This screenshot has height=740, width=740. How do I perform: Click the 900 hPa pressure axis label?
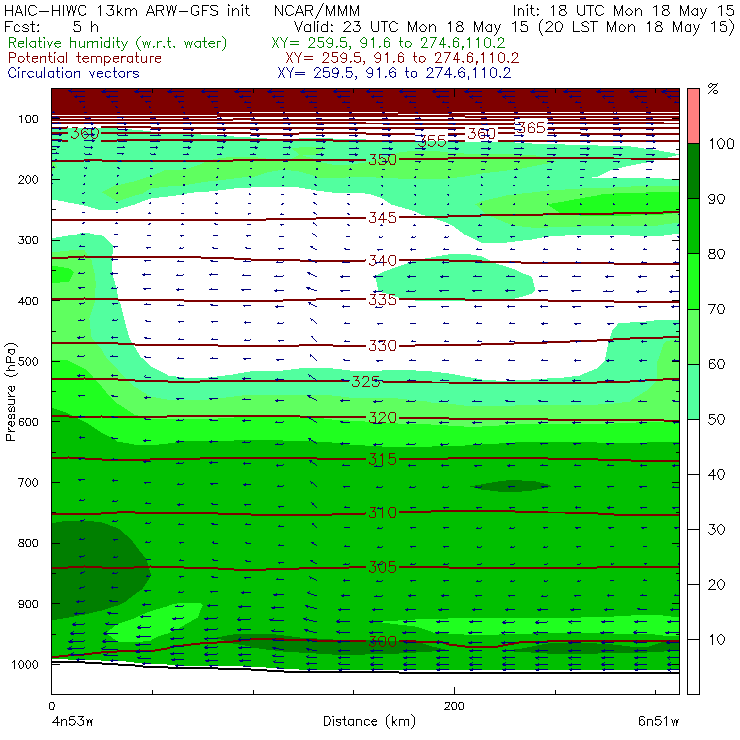coord(28,604)
